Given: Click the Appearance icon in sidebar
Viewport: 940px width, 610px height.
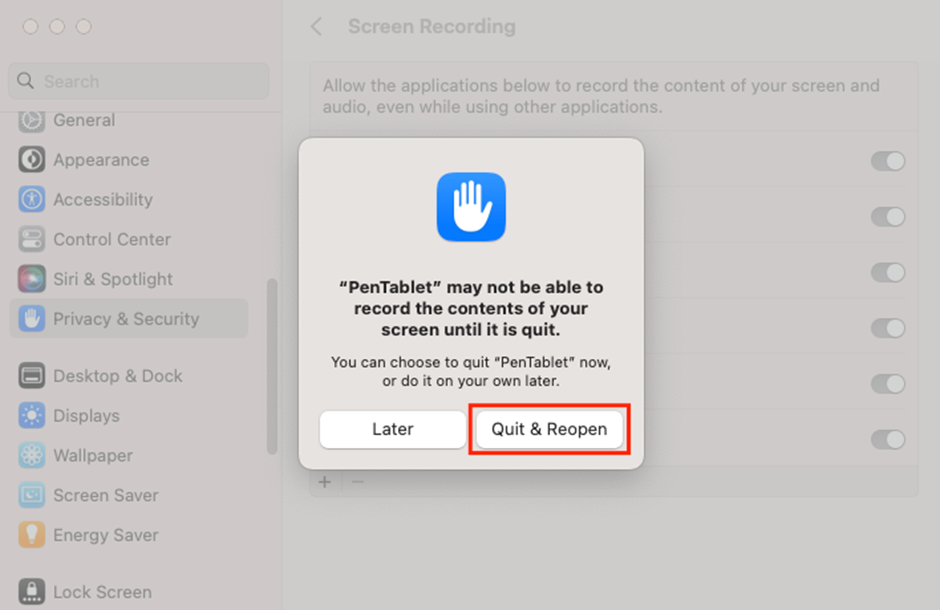Looking at the screenshot, I should point(32,160).
